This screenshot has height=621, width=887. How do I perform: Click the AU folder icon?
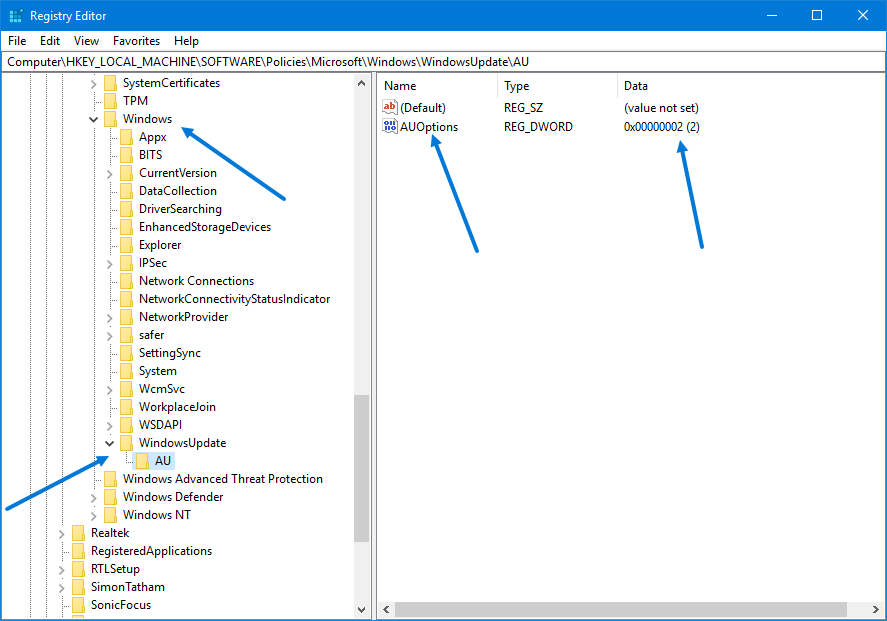coord(142,461)
